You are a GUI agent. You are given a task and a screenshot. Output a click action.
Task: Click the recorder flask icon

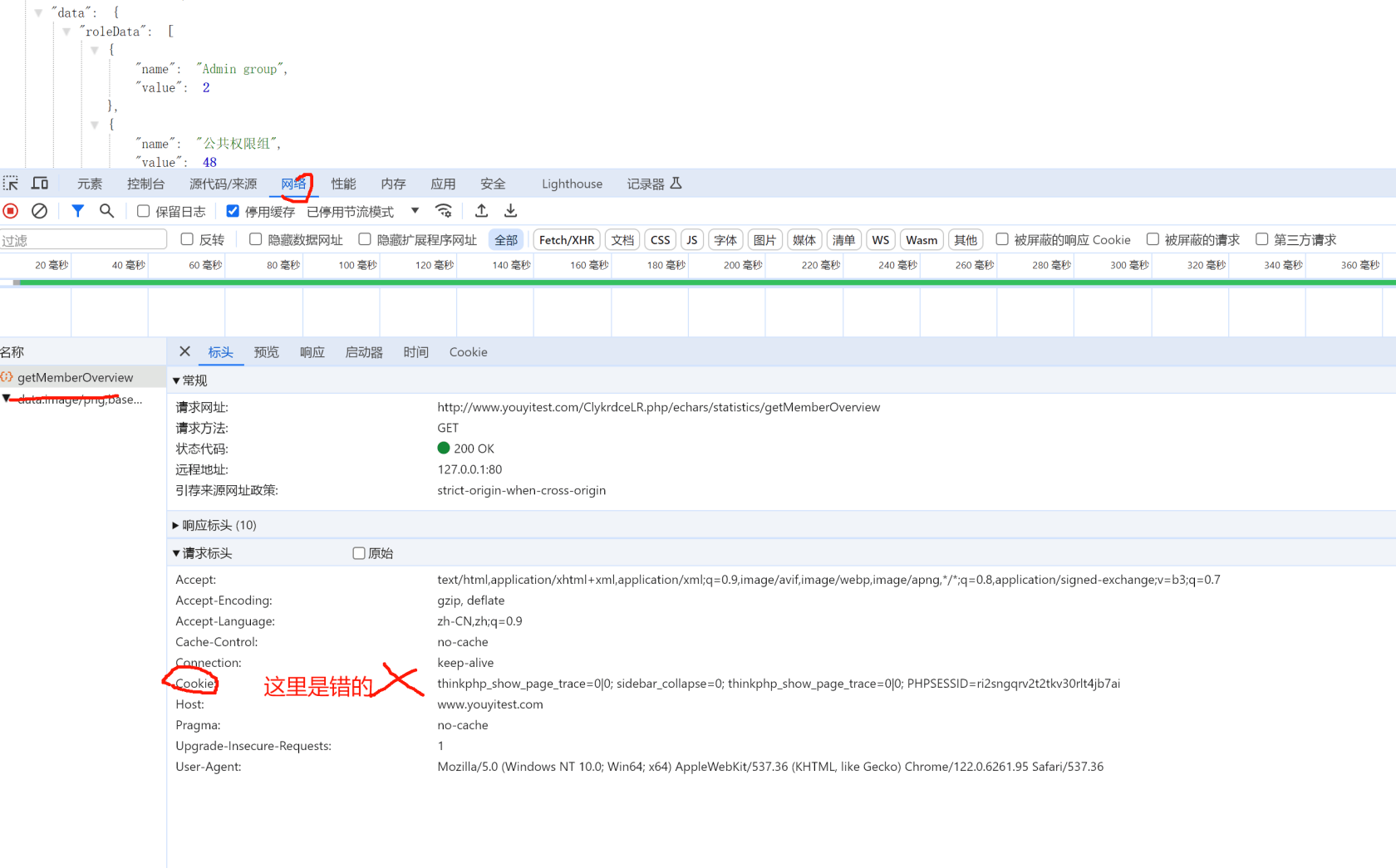(676, 184)
